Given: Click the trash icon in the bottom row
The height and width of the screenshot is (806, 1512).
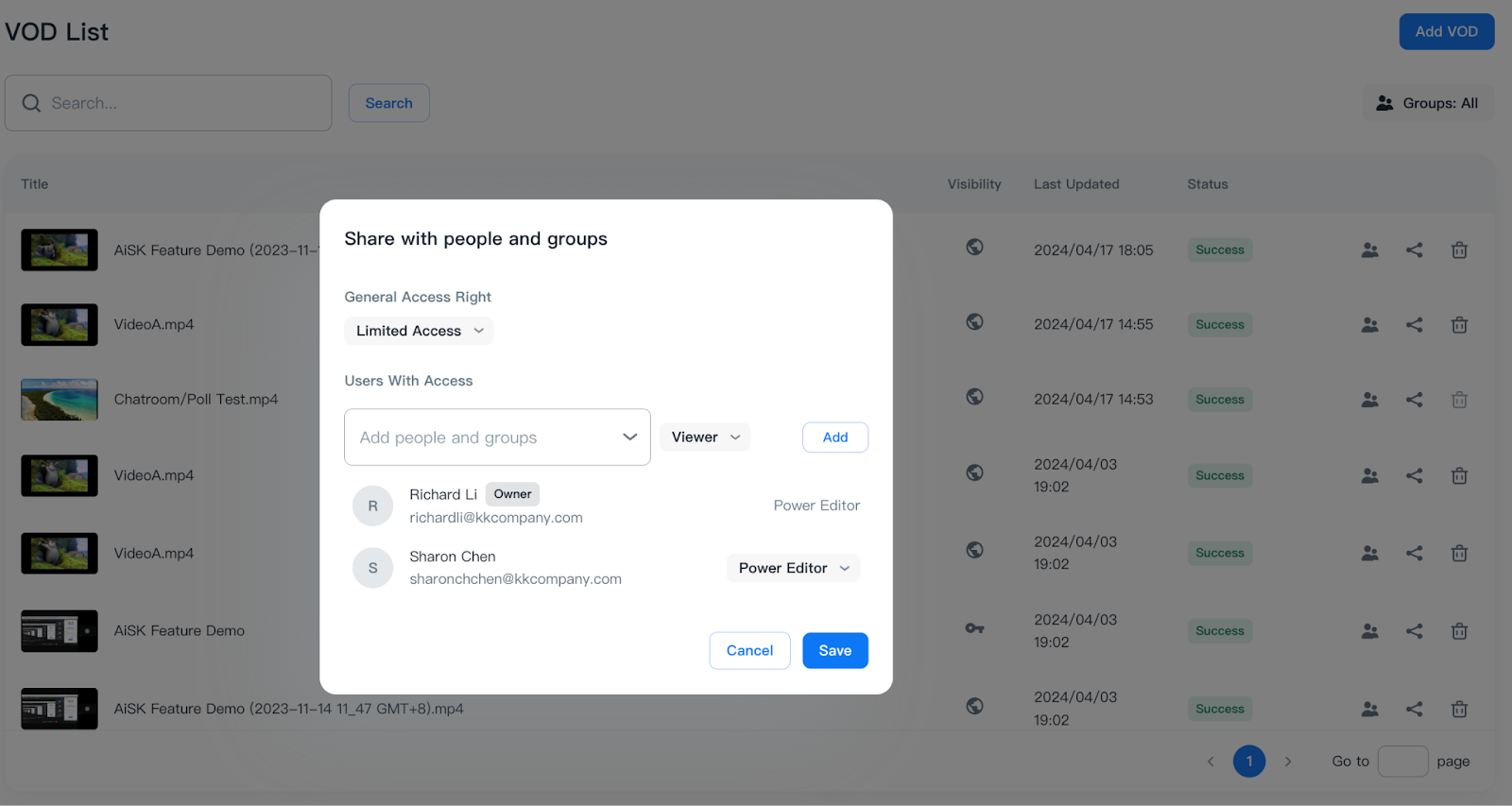Looking at the screenshot, I should (x=1459, y=709).
